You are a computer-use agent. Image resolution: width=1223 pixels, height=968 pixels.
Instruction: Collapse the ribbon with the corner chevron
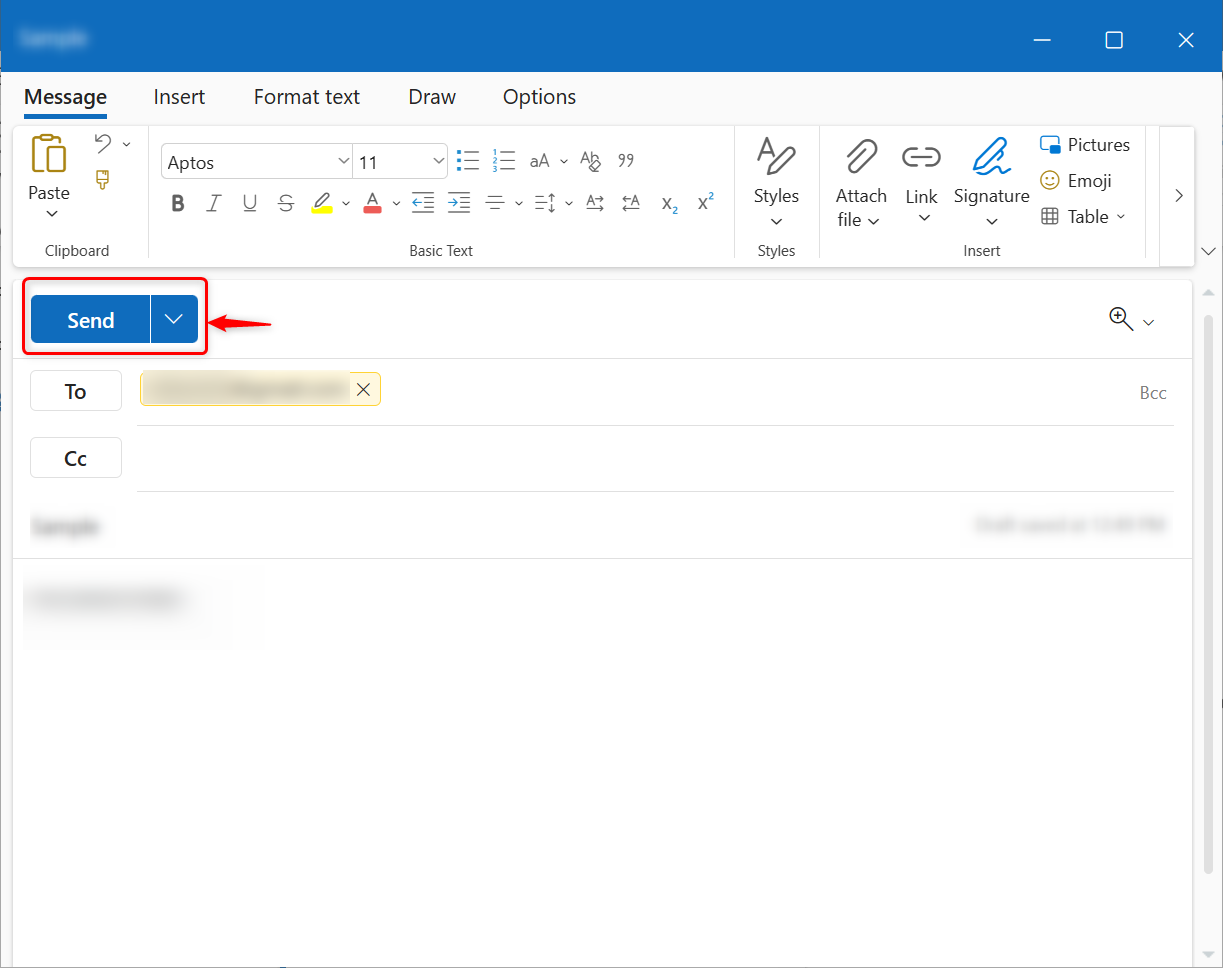tap(1209, 250)
